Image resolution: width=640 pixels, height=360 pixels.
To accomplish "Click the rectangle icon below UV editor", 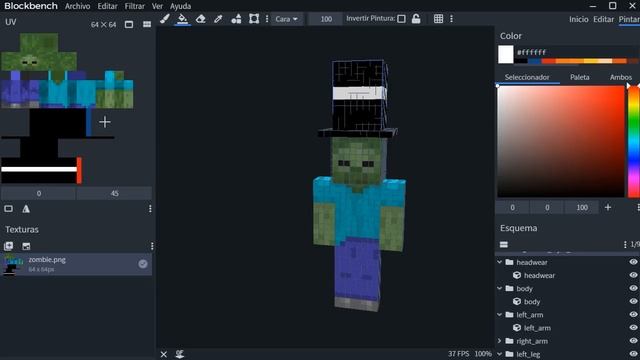I will pos(8,209).
